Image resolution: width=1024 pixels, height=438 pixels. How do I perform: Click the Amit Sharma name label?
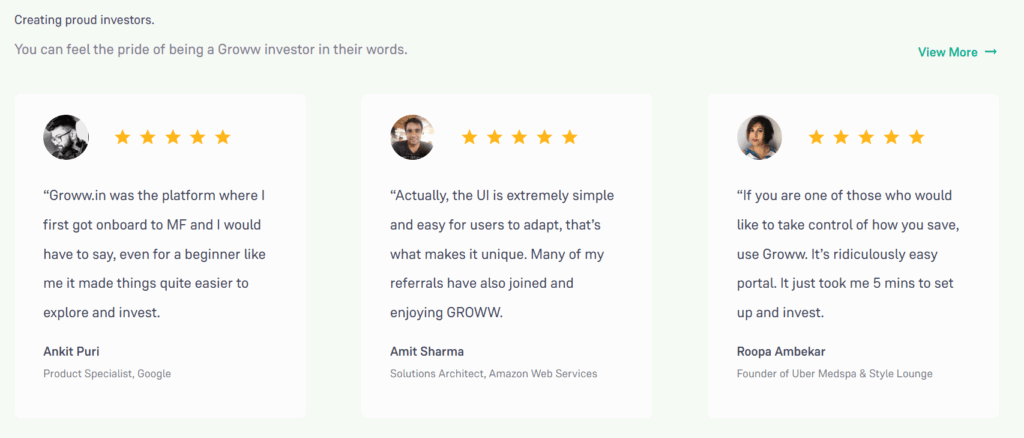point(426,352)
